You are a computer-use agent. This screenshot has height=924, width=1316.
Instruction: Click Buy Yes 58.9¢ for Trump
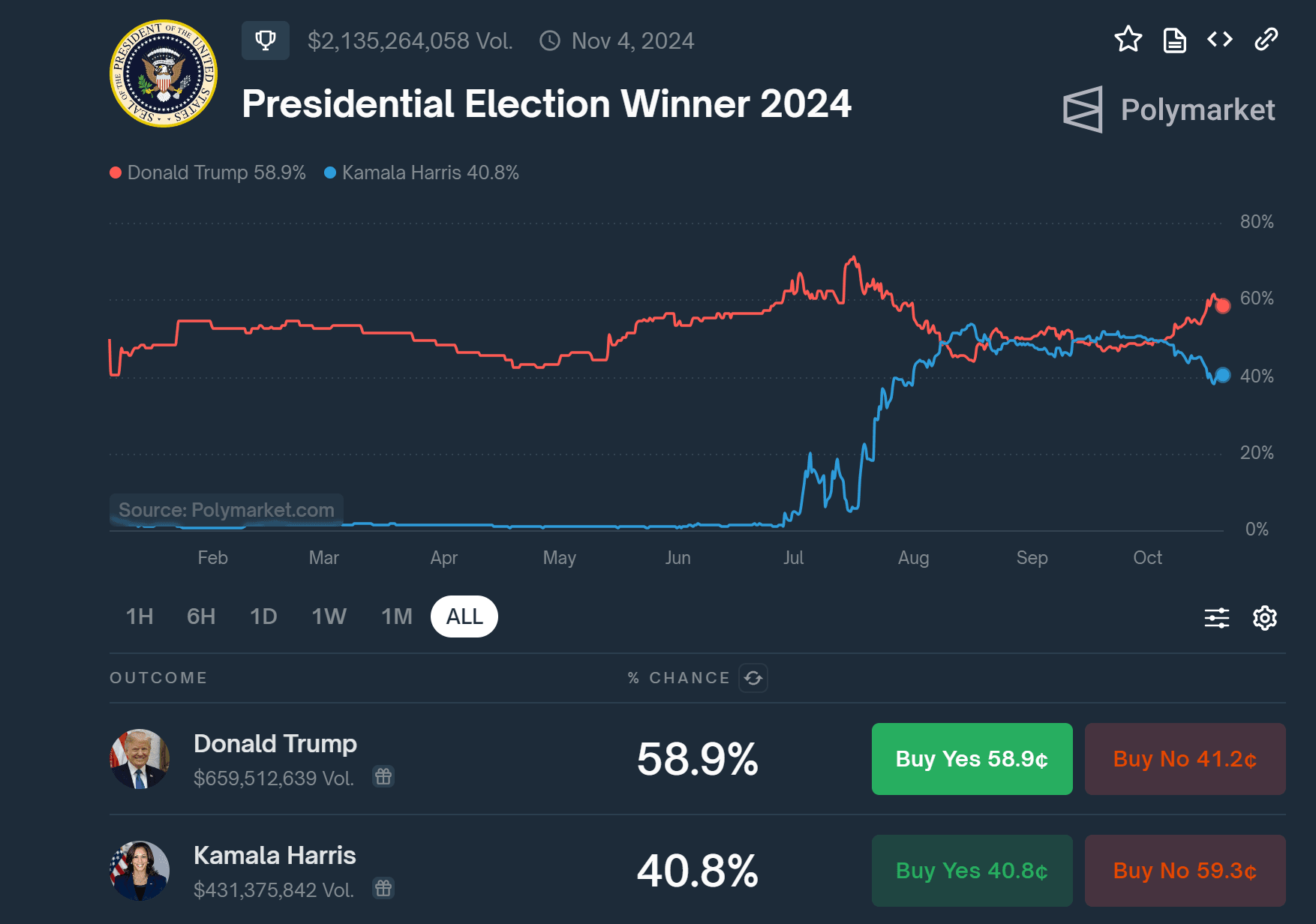click(972, 759)
